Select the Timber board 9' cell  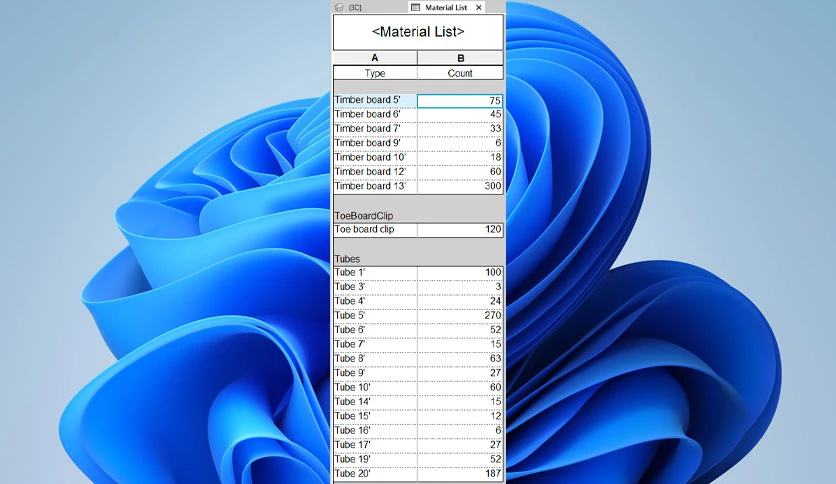coord(375,143)
